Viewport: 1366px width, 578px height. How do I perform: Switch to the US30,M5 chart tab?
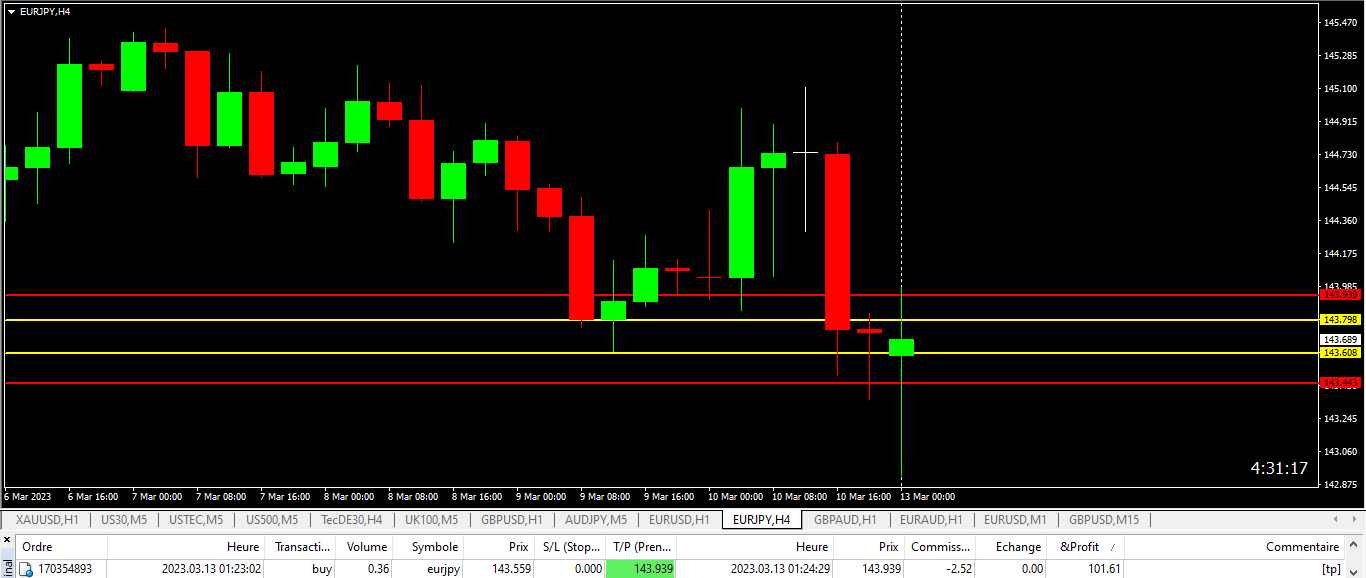124,520
